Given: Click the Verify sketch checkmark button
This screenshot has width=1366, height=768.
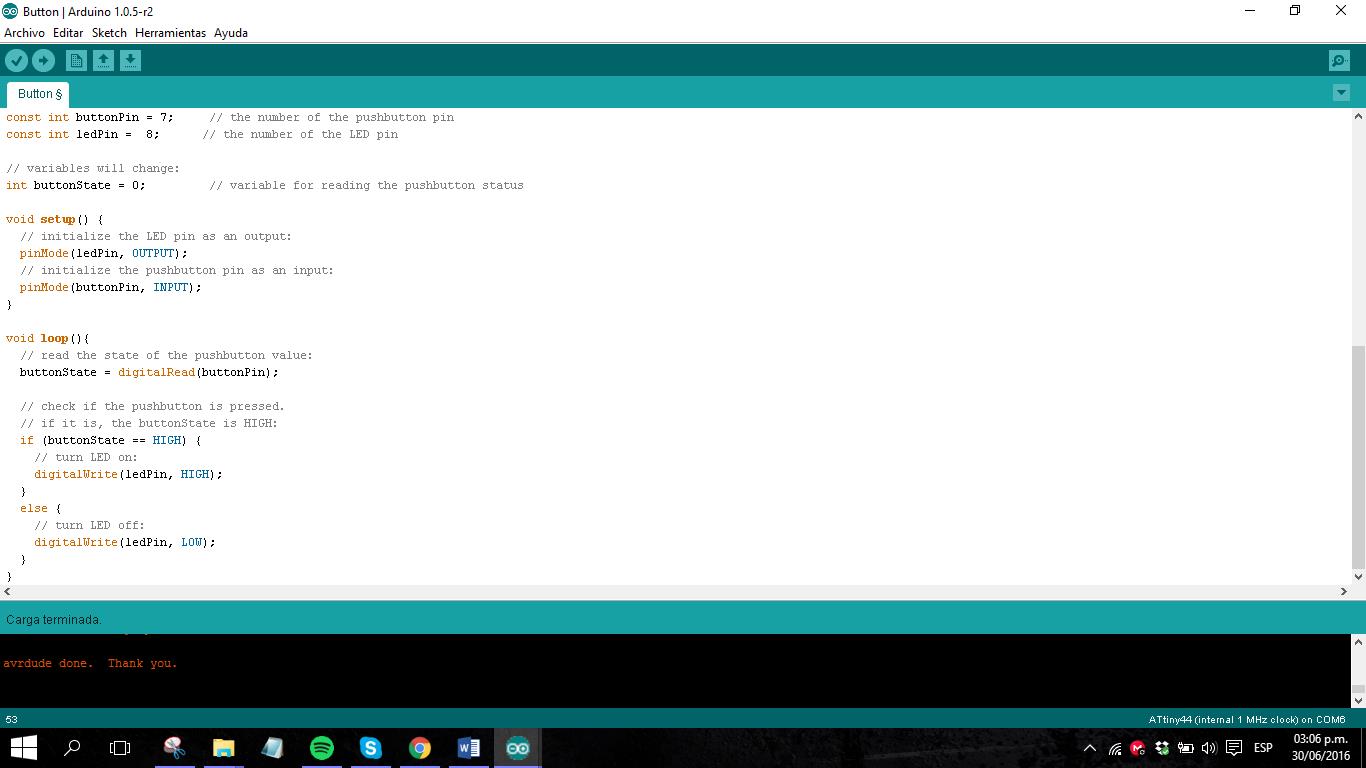Looking at the screenshot, I should 16,61.
